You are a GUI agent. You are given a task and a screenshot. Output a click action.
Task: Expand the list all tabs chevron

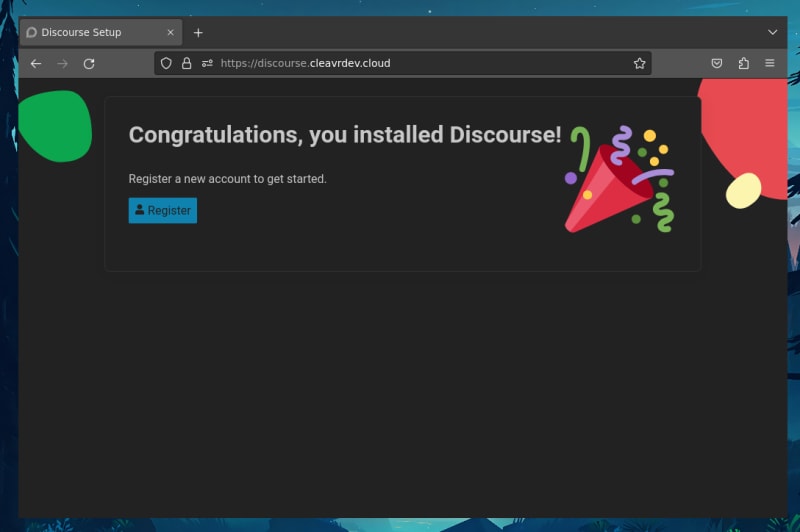pyautogui.click(x=772, y=32)
